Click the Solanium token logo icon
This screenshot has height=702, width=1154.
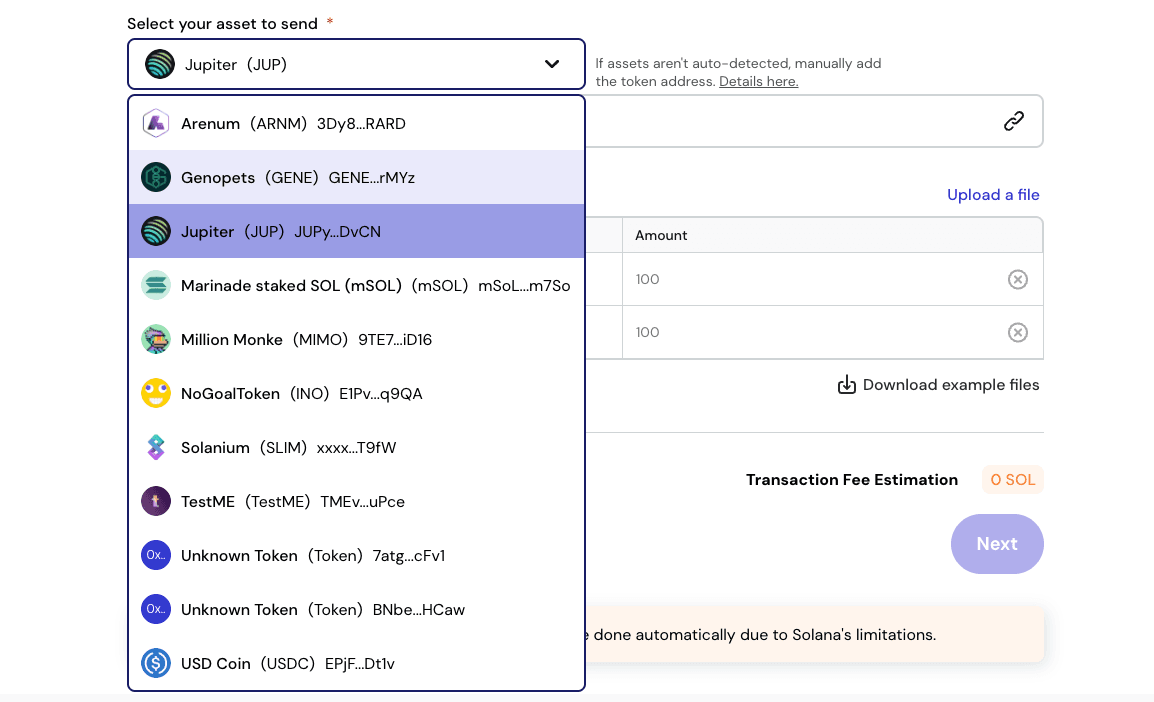point(156,447)
